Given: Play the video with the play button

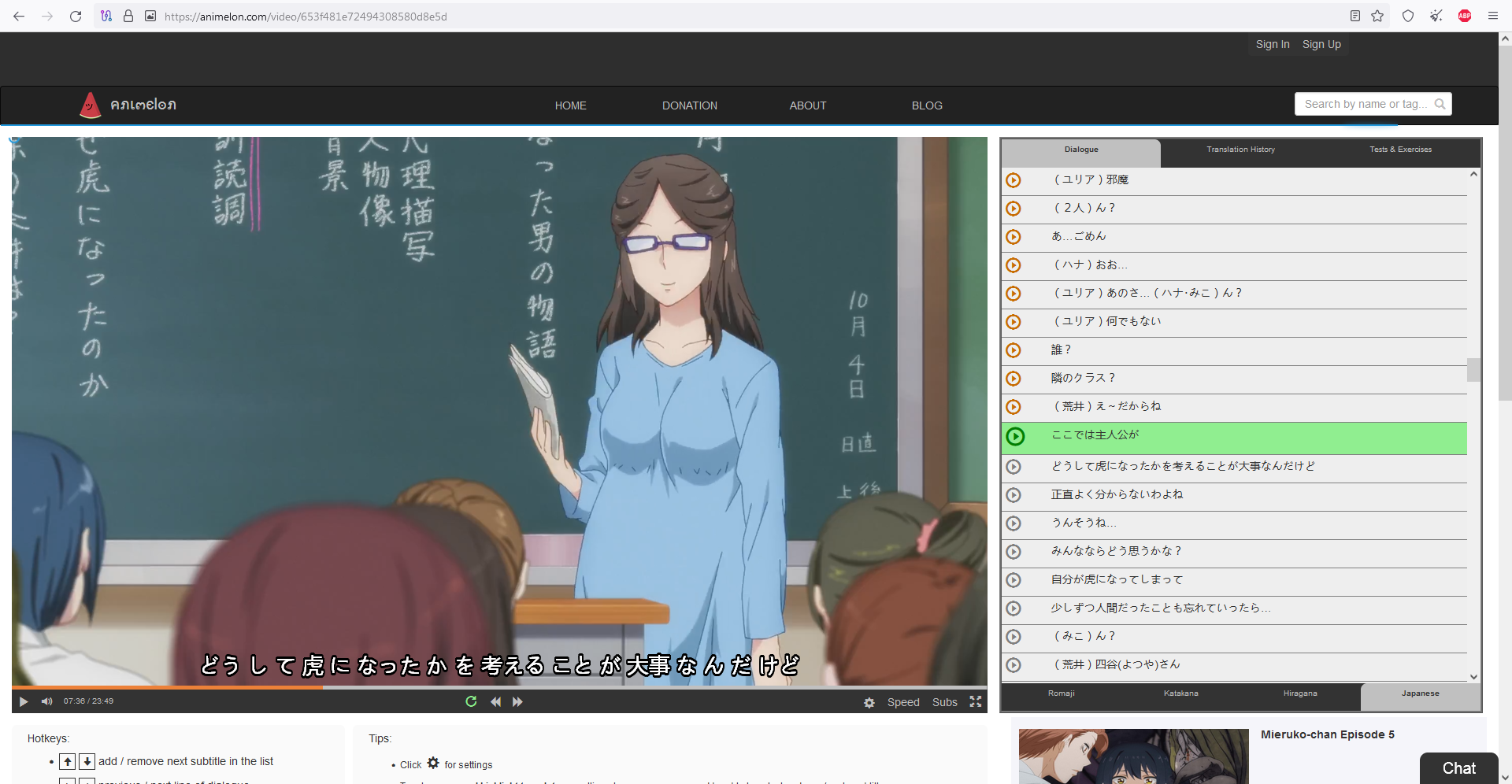Looking at the screenshot, I should 24,701.
